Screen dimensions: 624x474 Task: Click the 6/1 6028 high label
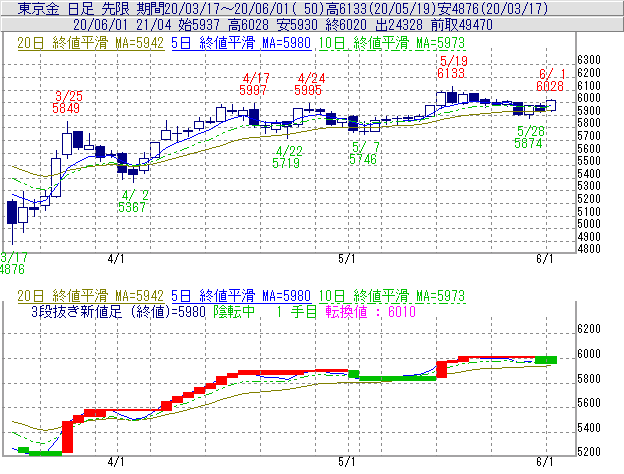(550, 80)
